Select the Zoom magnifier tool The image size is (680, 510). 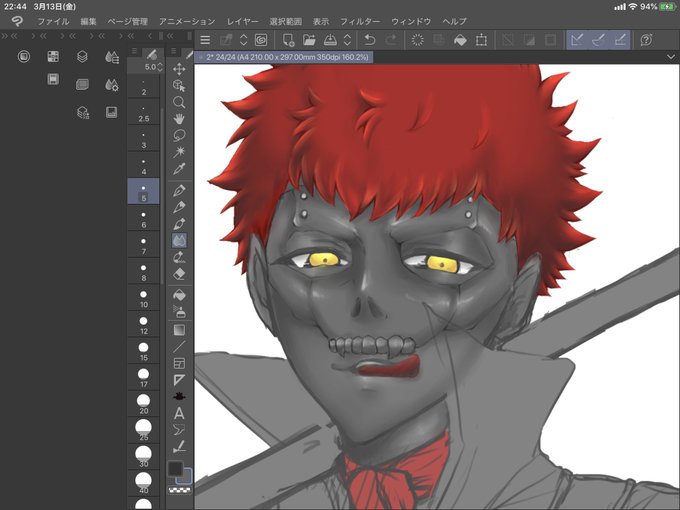[x=179, y=102]
